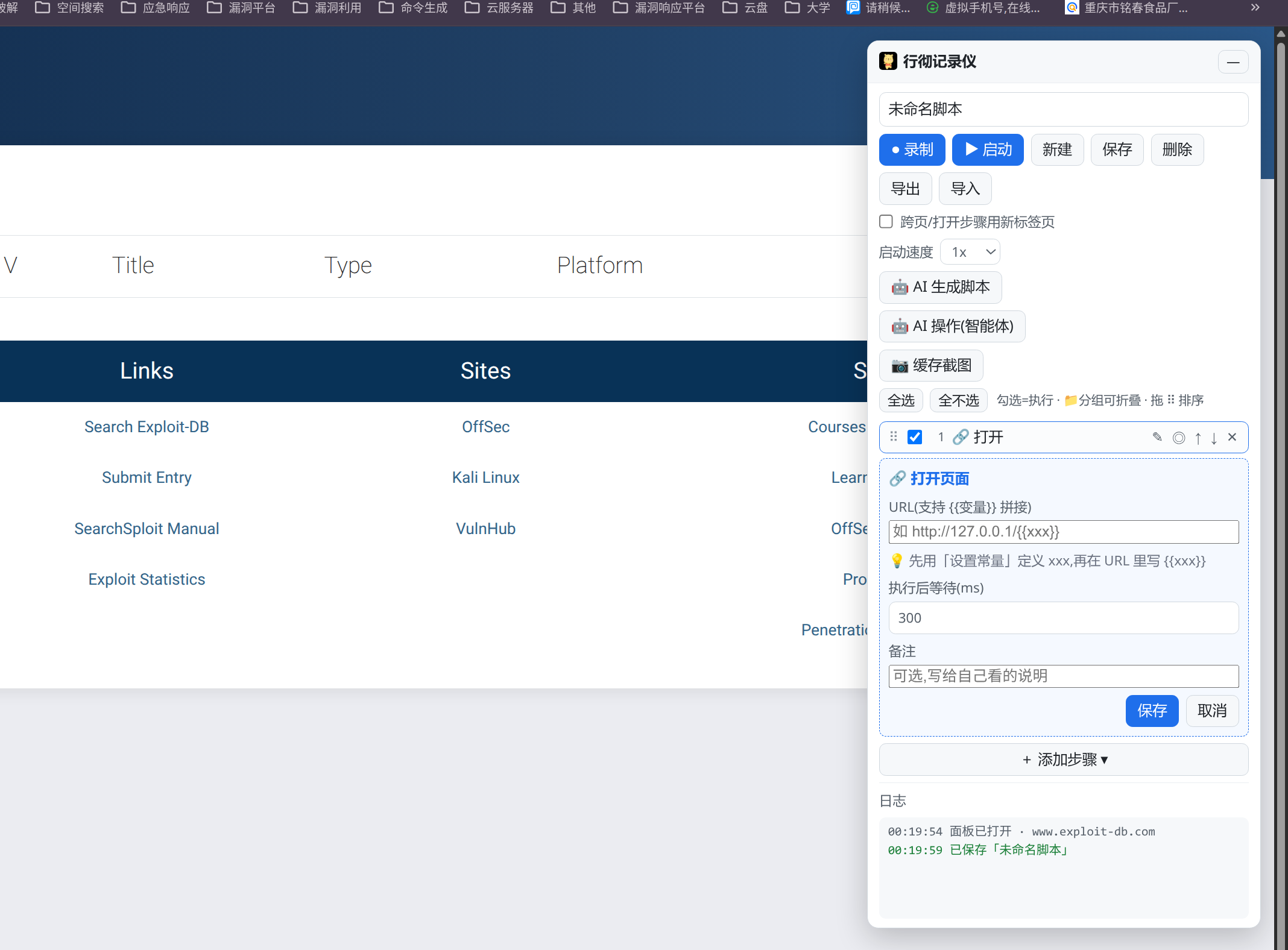Click the circle icon on step 1

(1179, 438)
